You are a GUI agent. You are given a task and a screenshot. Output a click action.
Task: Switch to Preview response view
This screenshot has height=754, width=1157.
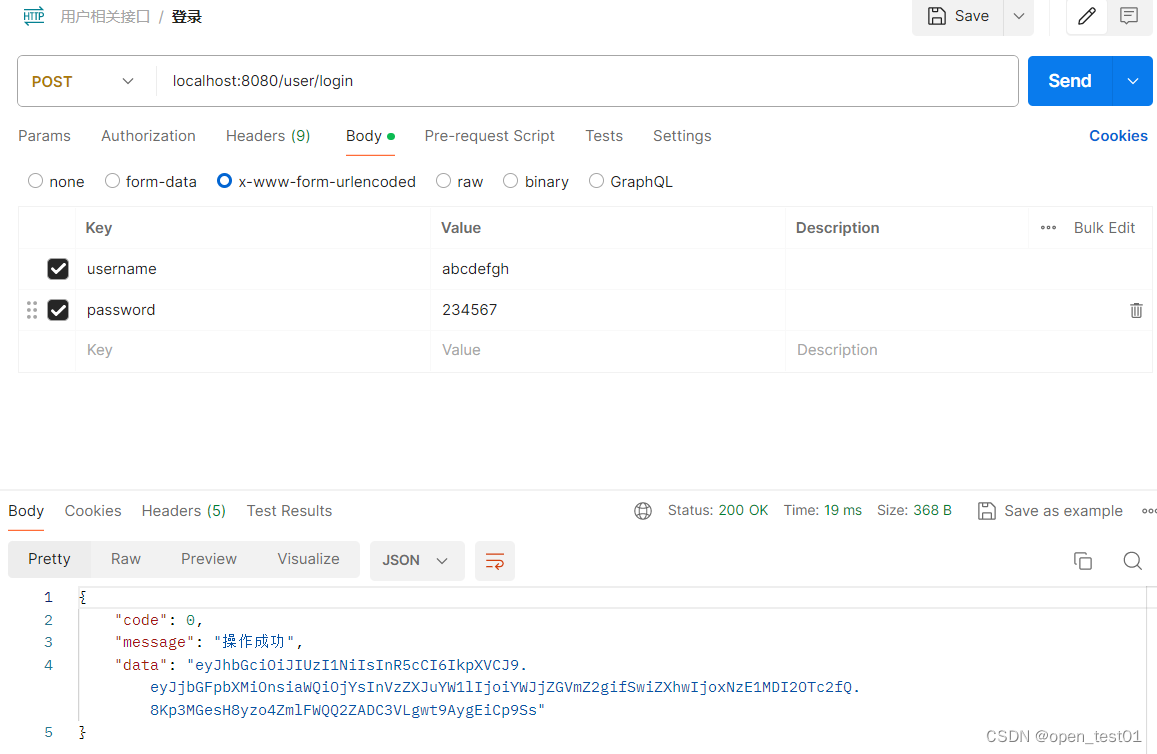209,559
